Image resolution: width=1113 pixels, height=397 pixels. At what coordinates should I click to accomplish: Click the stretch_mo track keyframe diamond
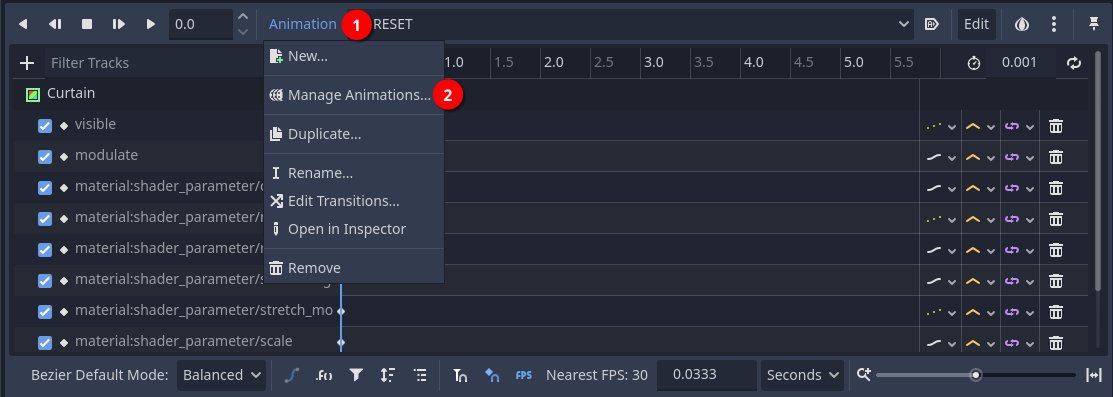(341, 312)
